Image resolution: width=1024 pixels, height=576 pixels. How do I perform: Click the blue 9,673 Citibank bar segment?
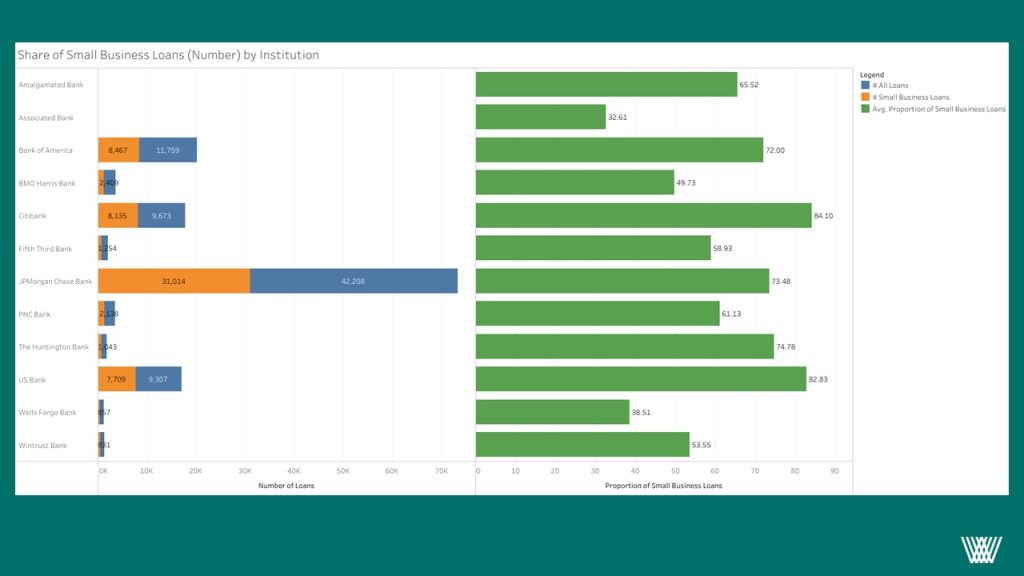[x=161, y=216]
